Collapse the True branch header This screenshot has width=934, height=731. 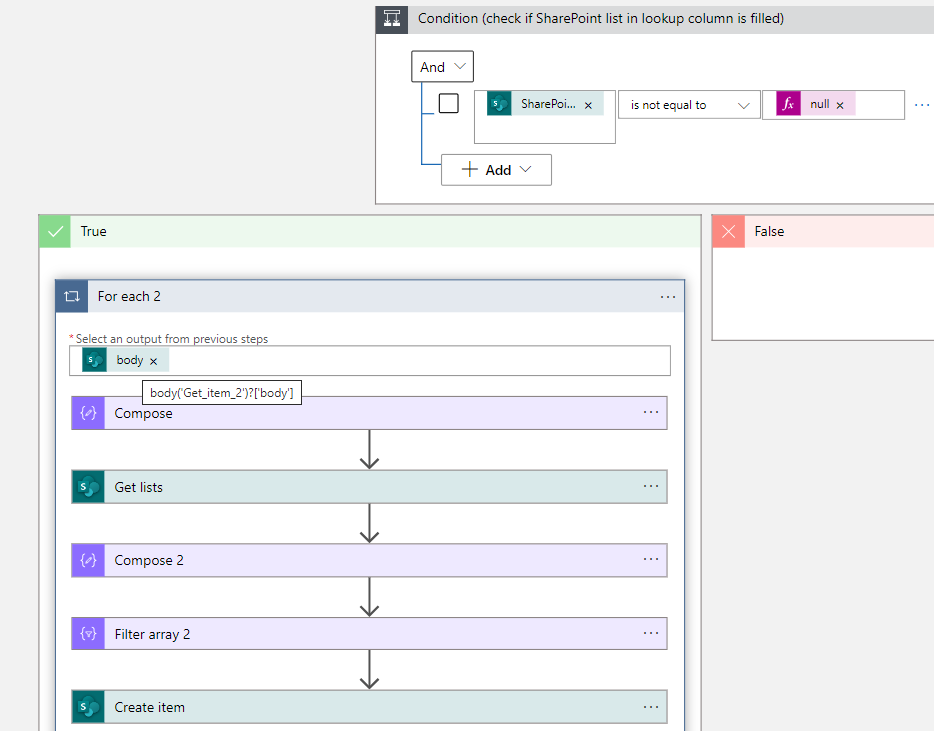tap(370, 232)
